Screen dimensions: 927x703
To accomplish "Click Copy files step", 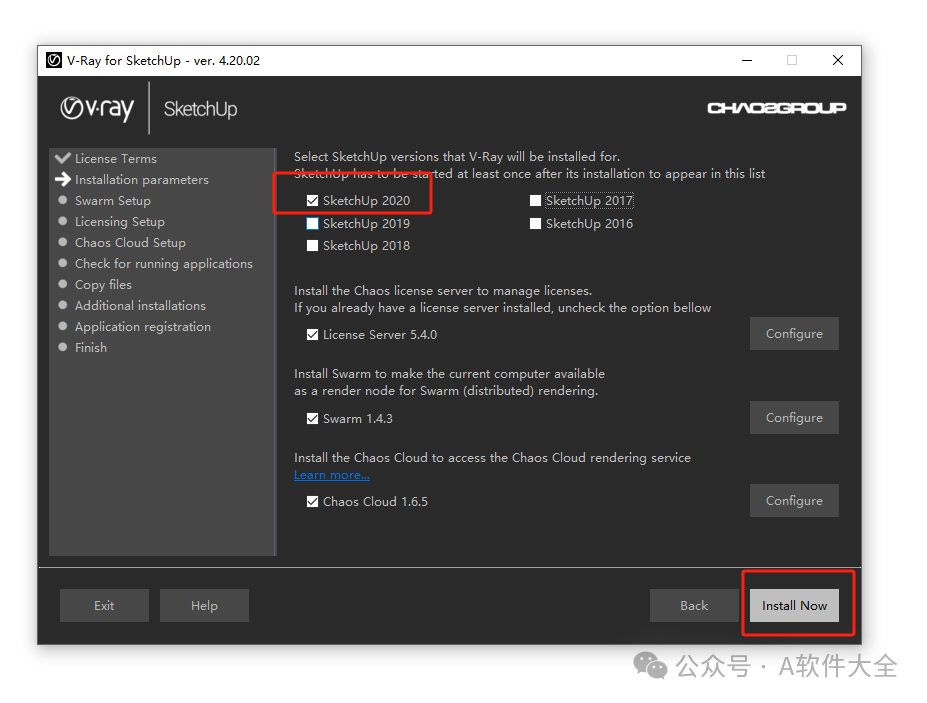I will [x=103, y=285].
